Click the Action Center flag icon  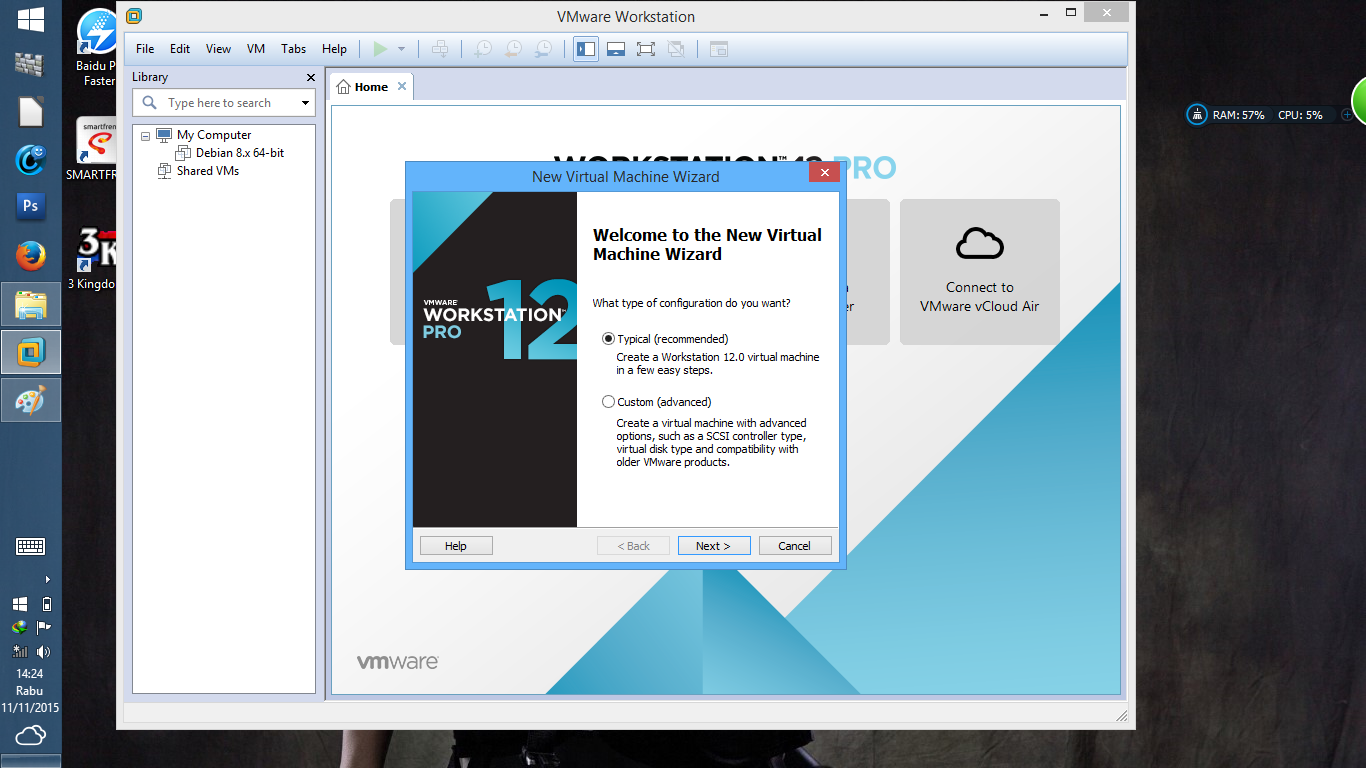(x=43, y=628)
